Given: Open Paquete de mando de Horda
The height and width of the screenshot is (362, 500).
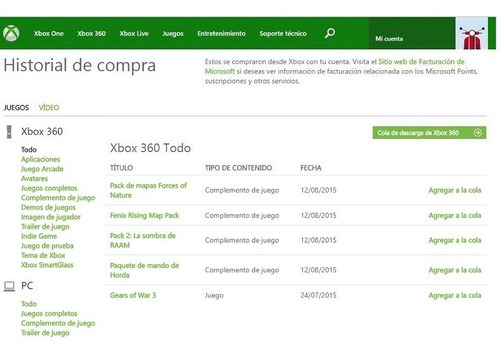Looking at the screenshot, I should [144, 270].
